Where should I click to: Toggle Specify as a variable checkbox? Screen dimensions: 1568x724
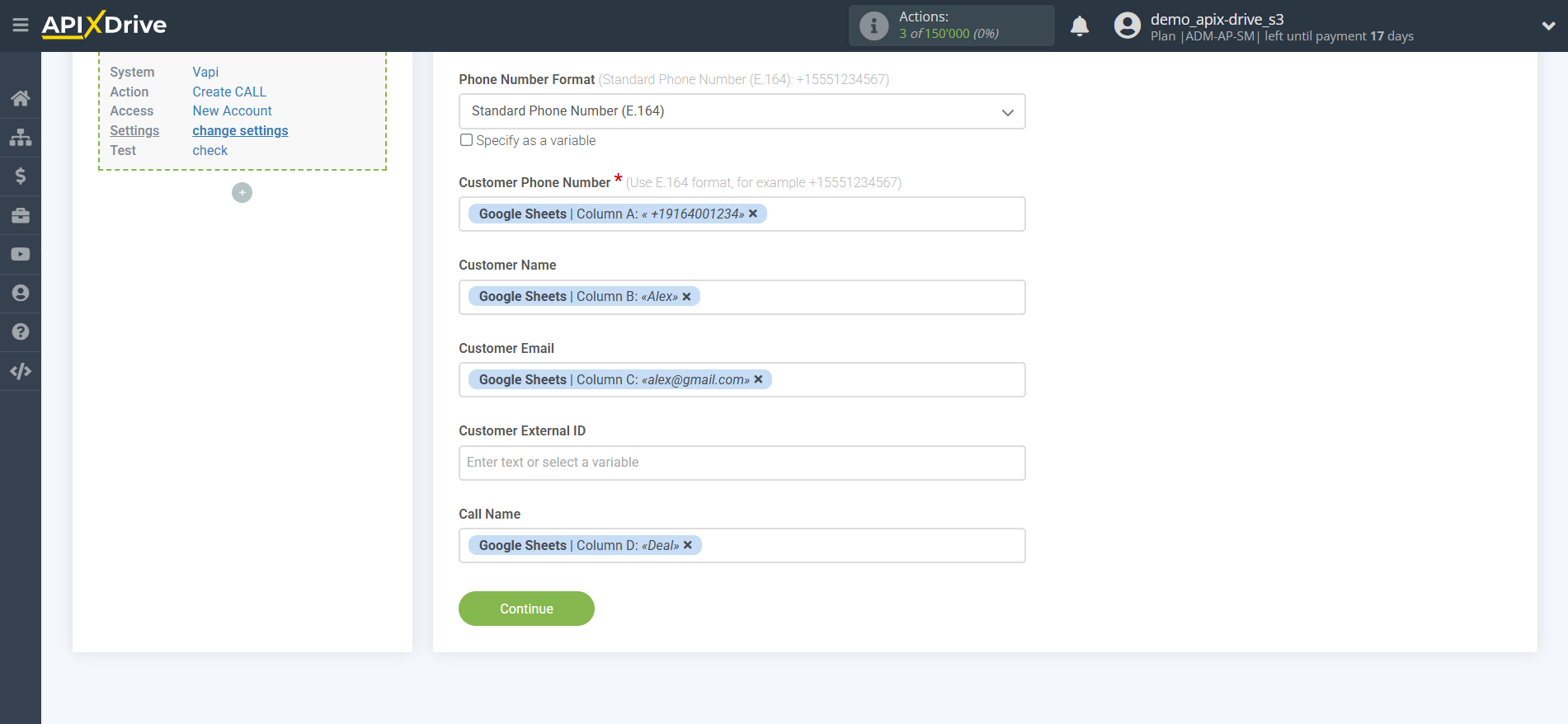click(x=466, y=140)
